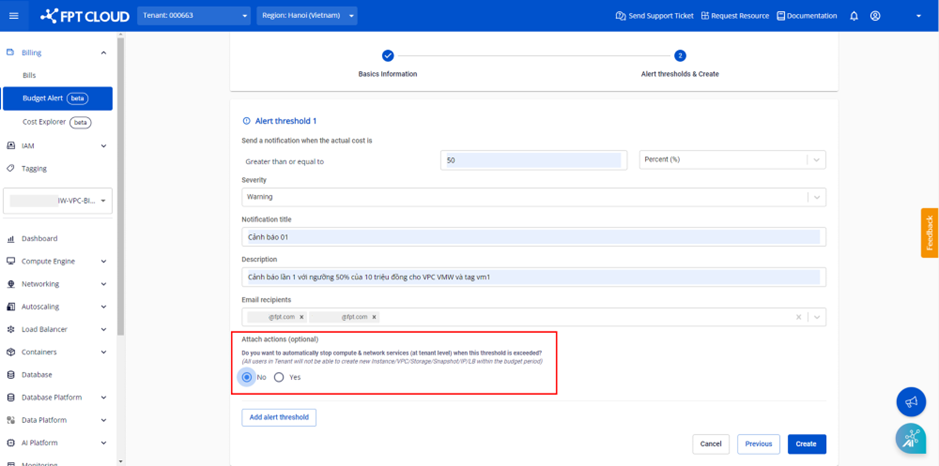Viewport: 939px width, 466px height.
Task: Go to Dashboard in sidebar
Action: click(x=39, y=239)
